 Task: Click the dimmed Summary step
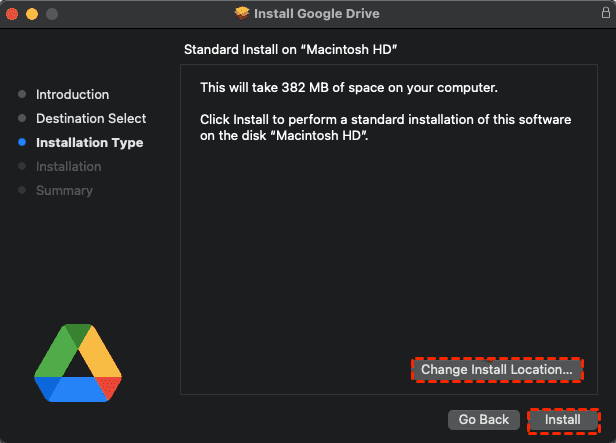pyautogui.click(x=64, y=191)
